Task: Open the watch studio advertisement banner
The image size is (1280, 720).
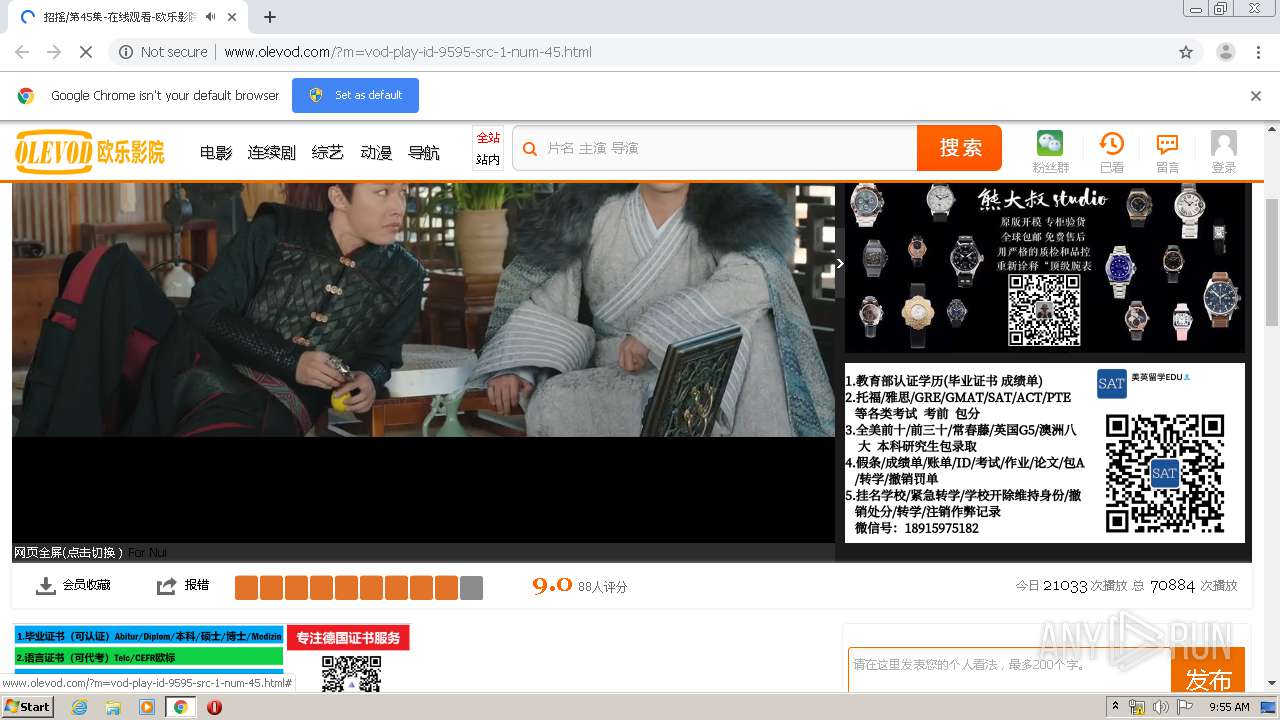Action: 1045,268
